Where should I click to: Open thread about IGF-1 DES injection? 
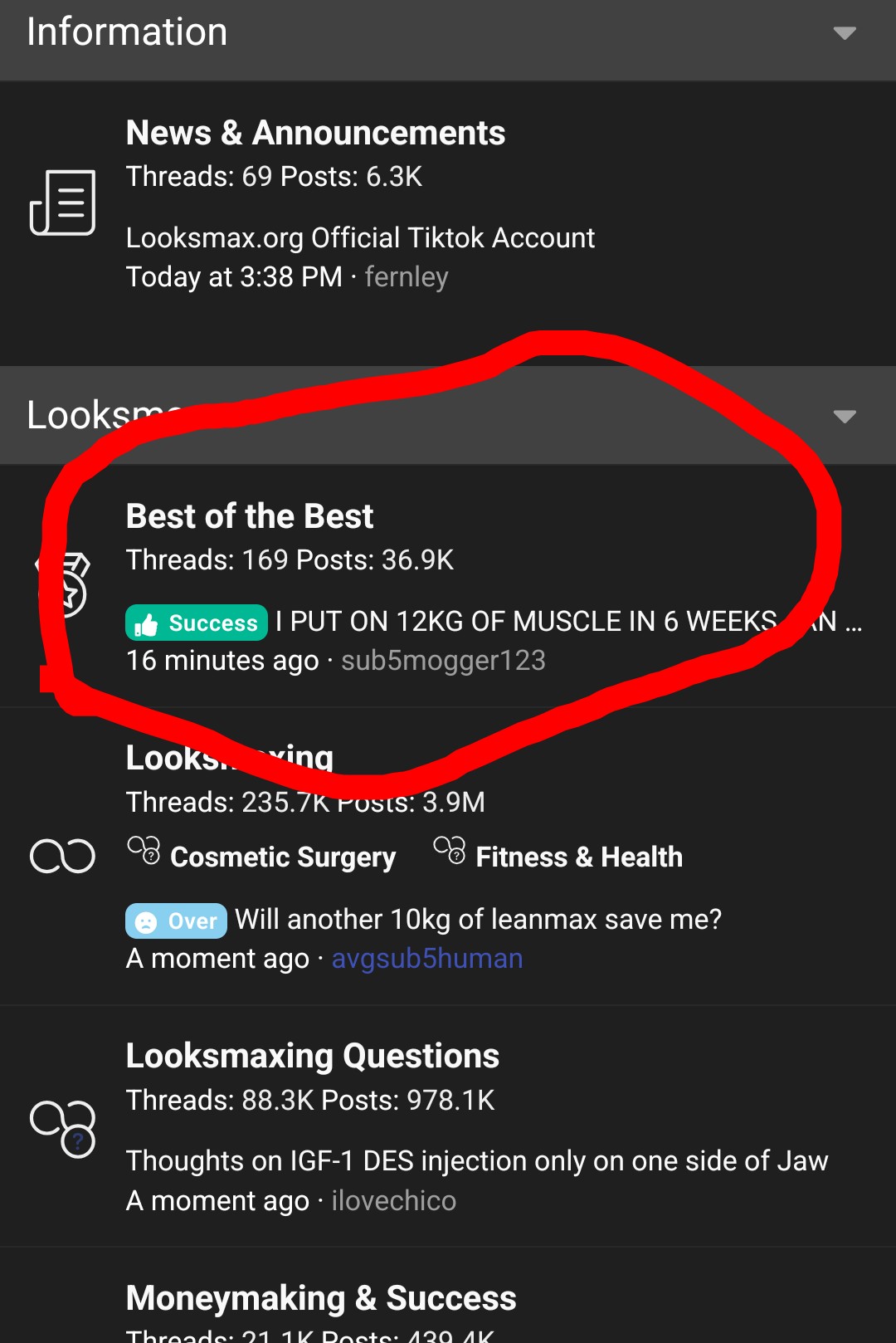477,1161
